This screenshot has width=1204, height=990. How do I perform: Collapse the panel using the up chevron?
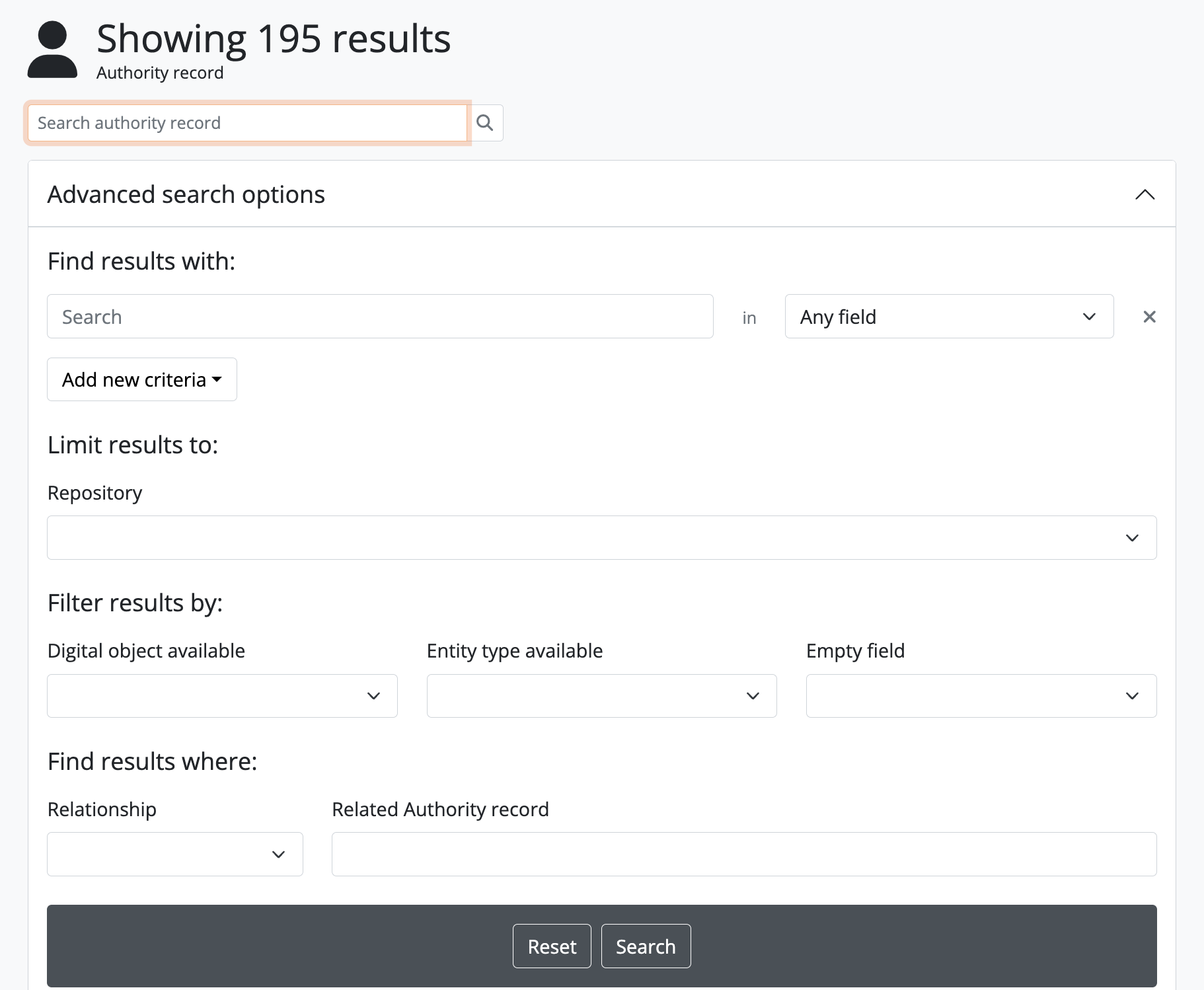coord(1145,194)
